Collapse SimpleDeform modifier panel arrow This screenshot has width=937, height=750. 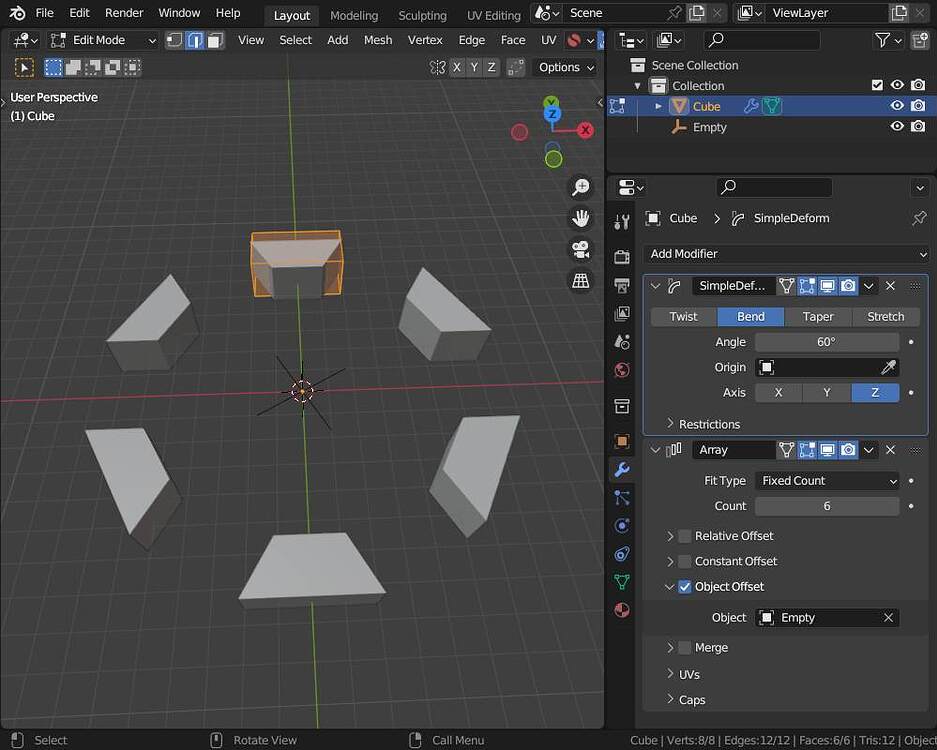[656, 286]
